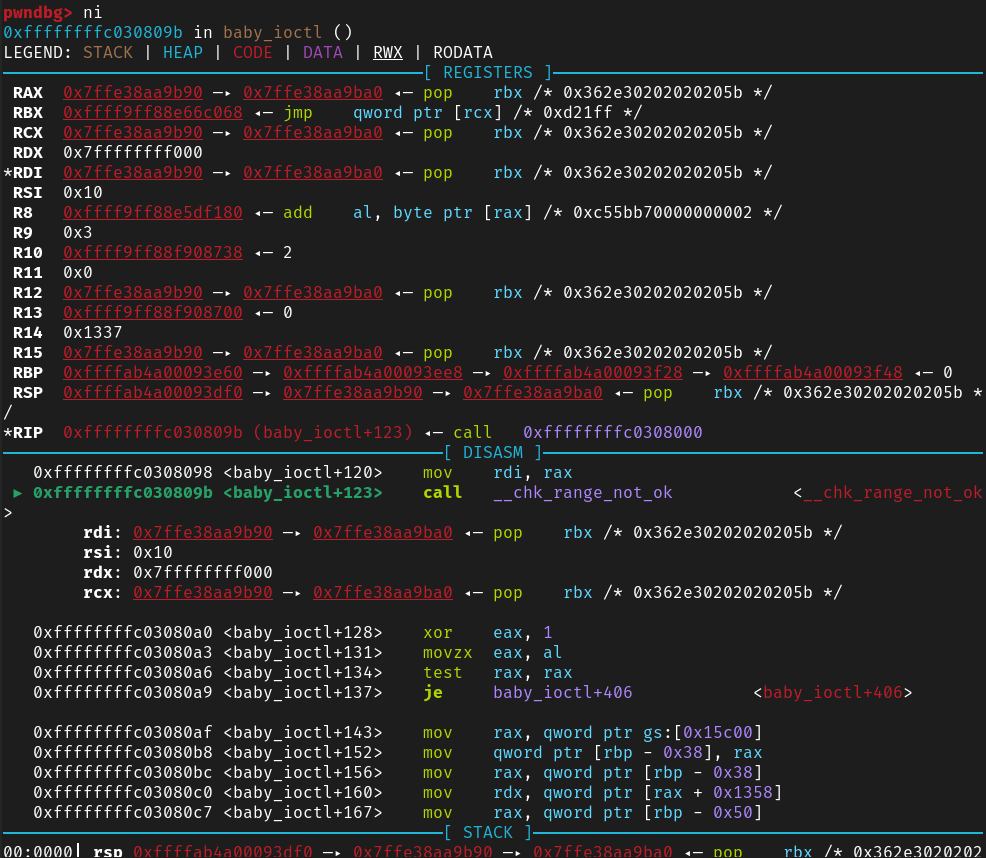The image size is (986, 858).
Task: Click the pwndbg> prompt at the top
Action: click(37, 12)
